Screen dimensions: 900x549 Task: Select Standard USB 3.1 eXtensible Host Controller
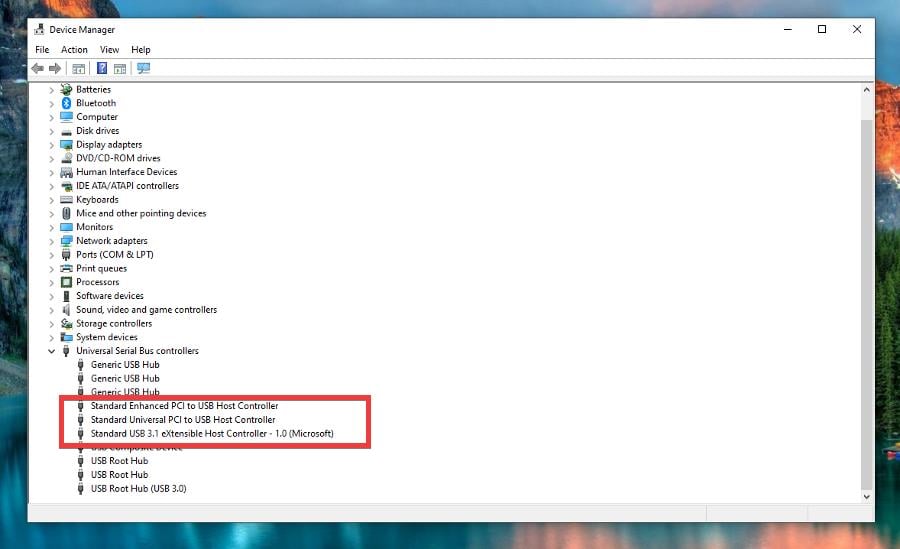212,434
